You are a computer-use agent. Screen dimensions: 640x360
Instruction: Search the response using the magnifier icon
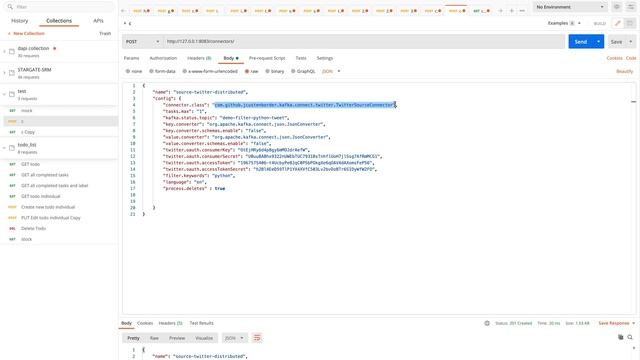click(x=630, y=337)
